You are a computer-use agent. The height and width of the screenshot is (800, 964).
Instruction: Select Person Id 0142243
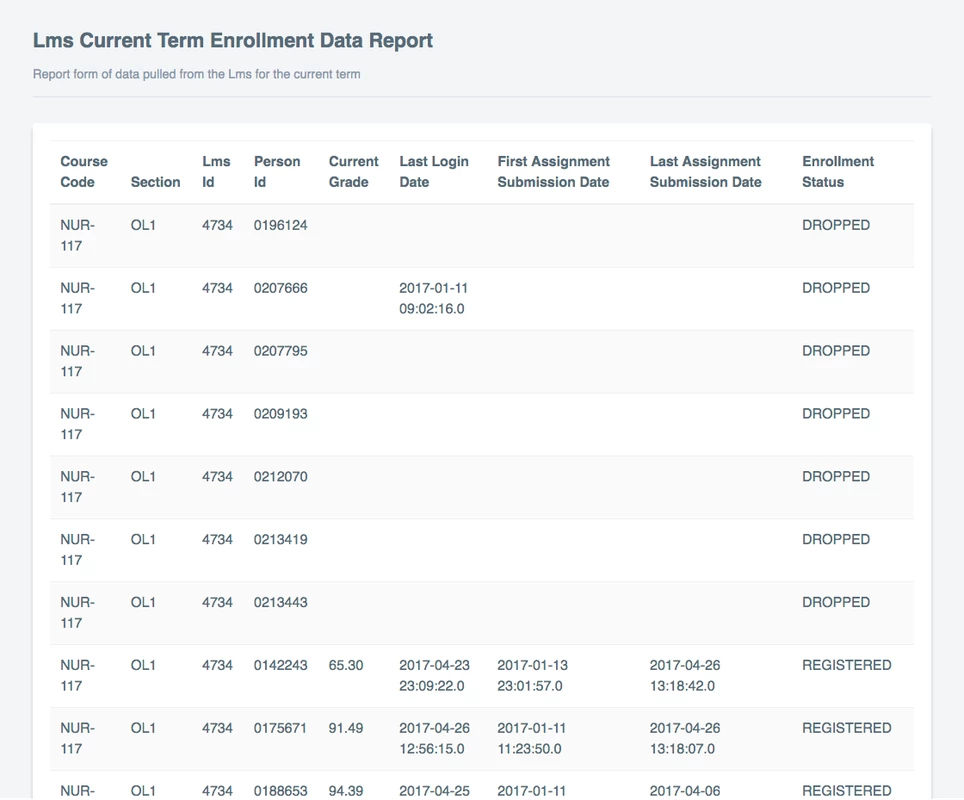click(280, 665)
